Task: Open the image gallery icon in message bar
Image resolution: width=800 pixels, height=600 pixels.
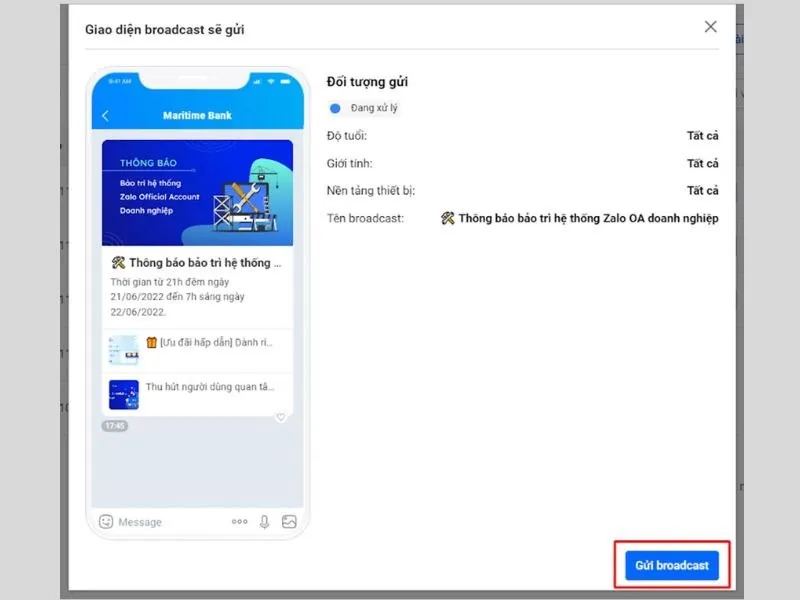Action: [x=289, y=521]
